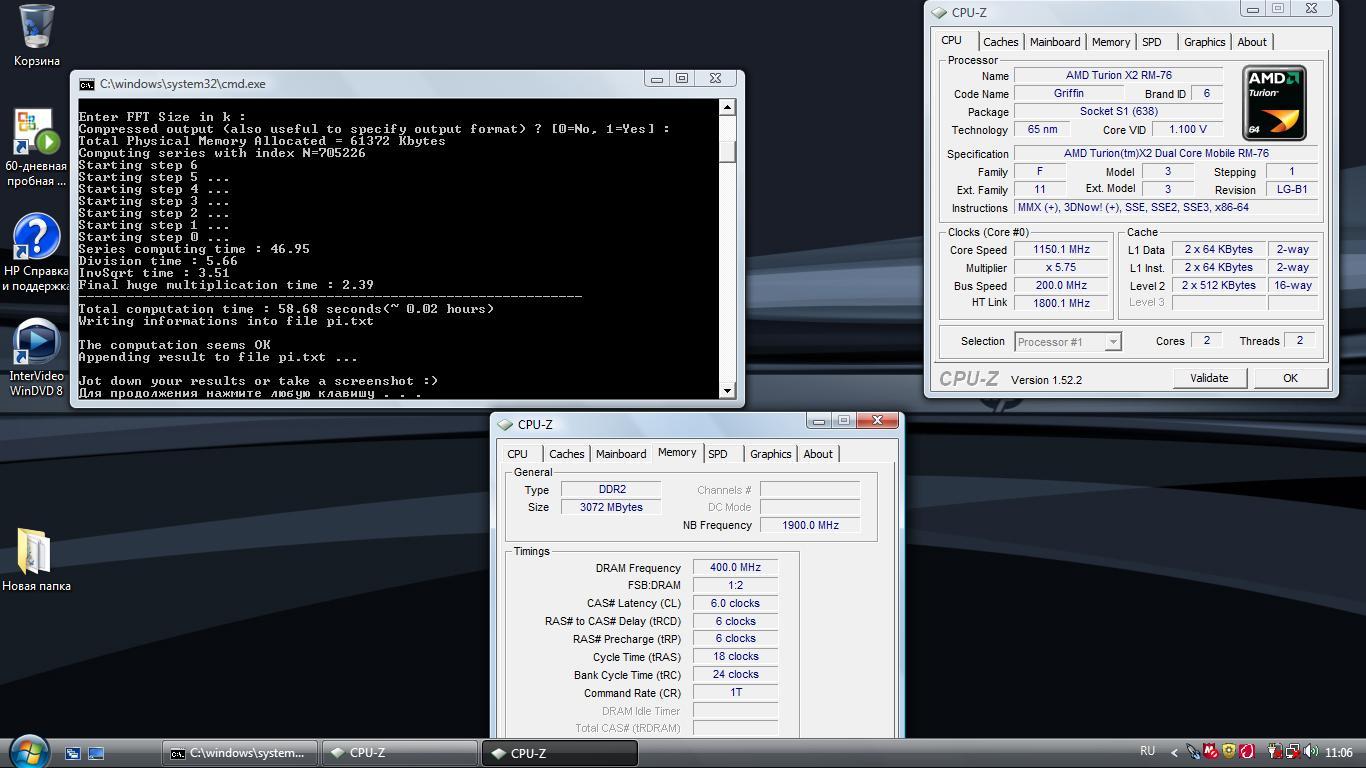Click the Specification field in CPU-Z
The image size is (1366, 768).
pos(1166,154)
